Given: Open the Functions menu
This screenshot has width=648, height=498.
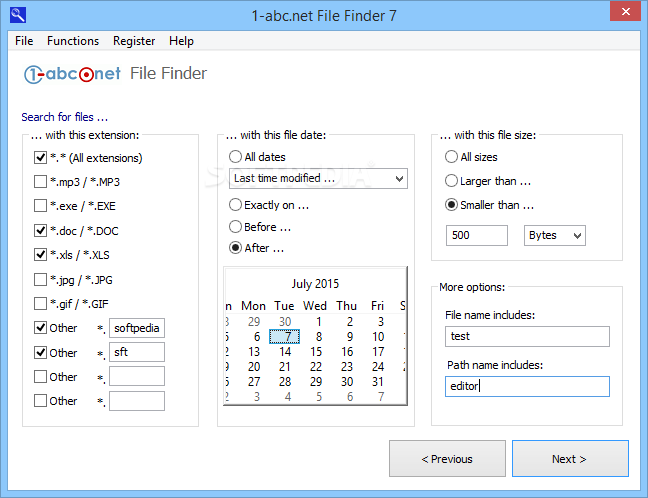Looking at the screenshot, I should [73, 41].
